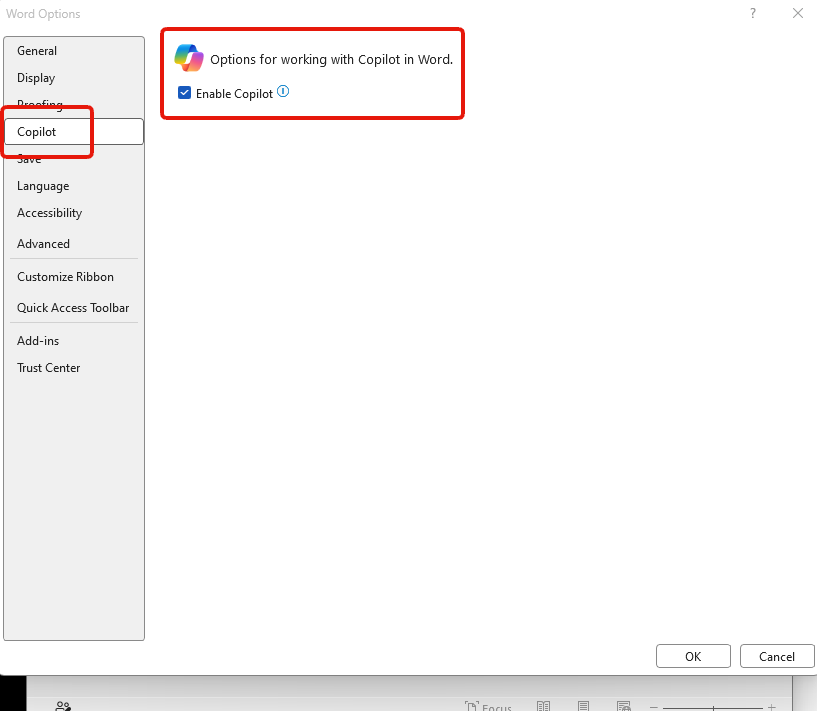Screen dimensions: 817x711
Task: Click the zoom out minus in status bar
Action: [x=653, y=707]
